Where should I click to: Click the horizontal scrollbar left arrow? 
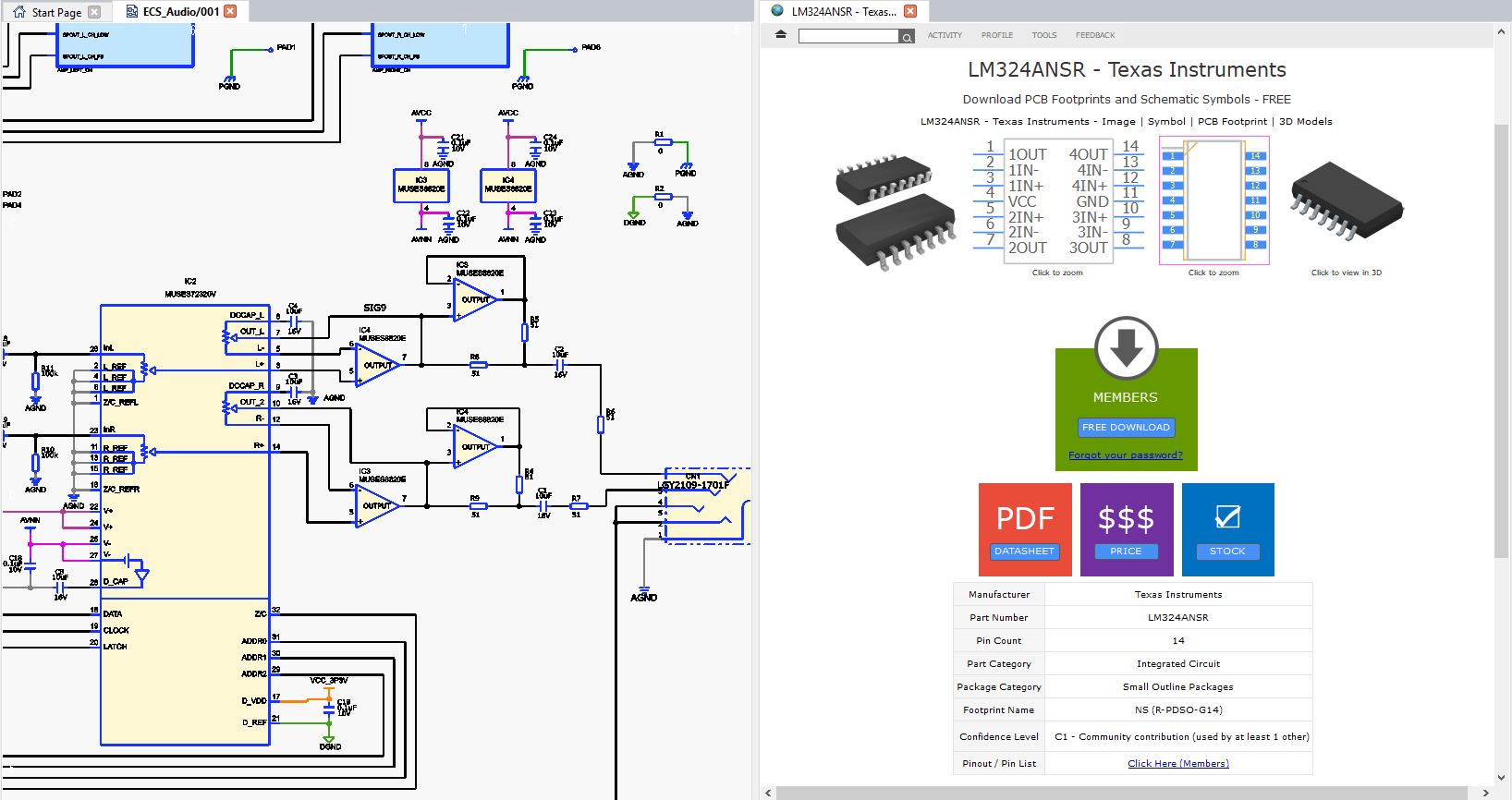(x=768, y=793)
